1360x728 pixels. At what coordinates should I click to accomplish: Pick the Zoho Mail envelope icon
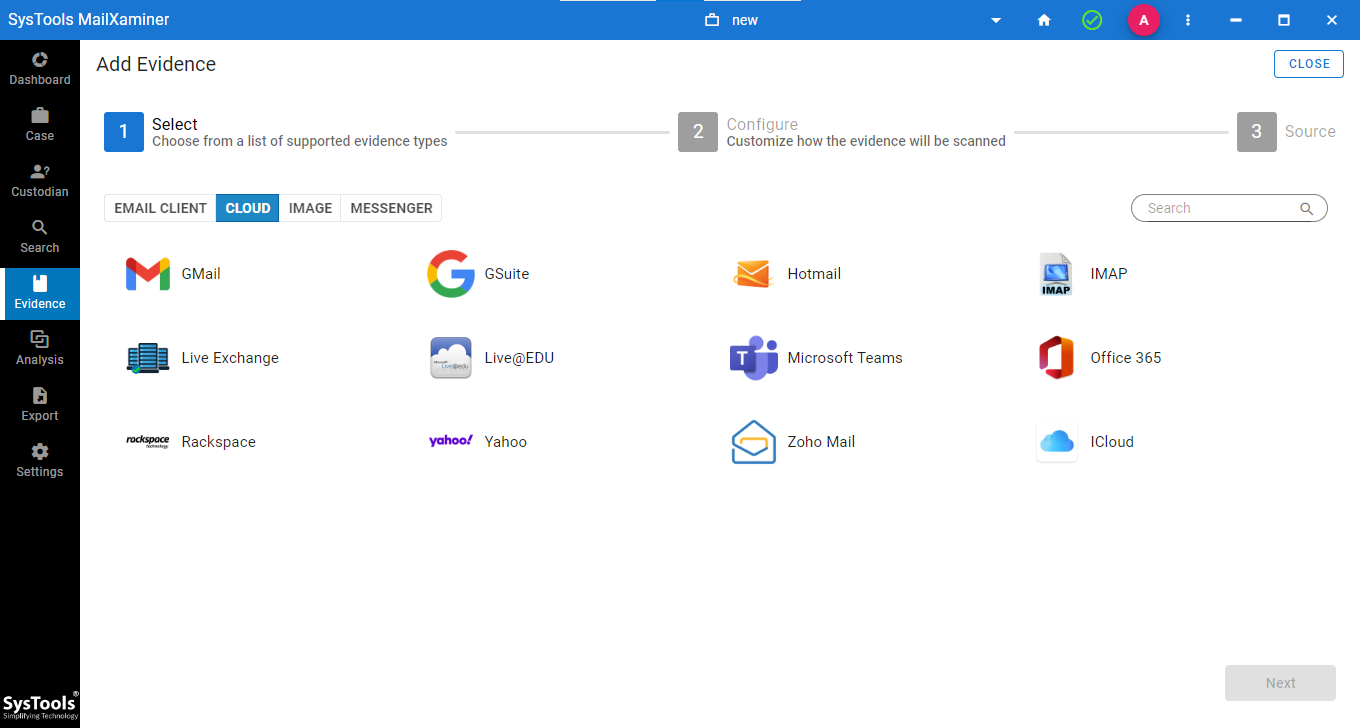click(x=754, y=442)
